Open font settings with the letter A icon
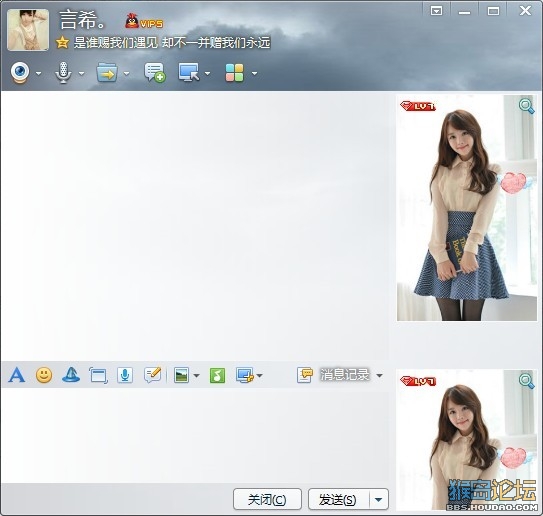543x516 pixels. click(17, 375)
